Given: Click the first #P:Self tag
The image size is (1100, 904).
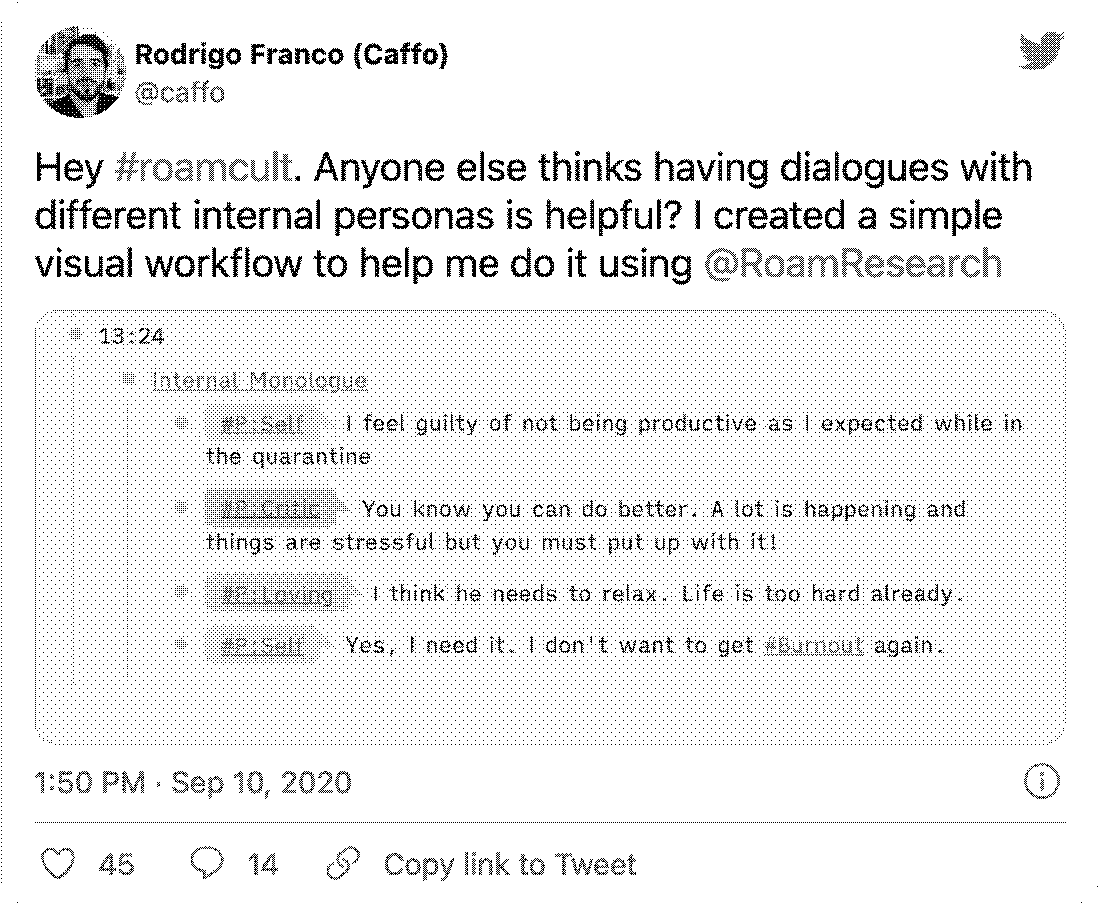Looking at the screenshot, I should (x=263, y=424).
